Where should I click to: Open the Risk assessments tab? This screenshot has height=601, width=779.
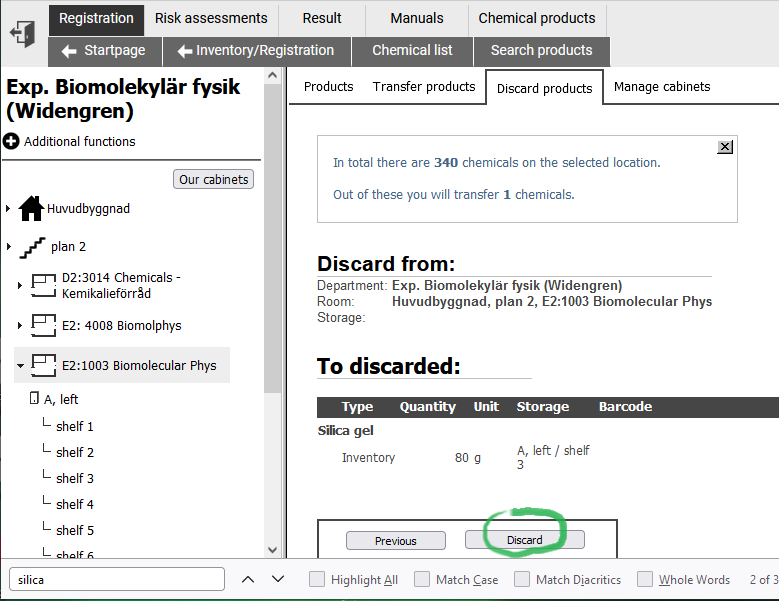pos(211,18)
